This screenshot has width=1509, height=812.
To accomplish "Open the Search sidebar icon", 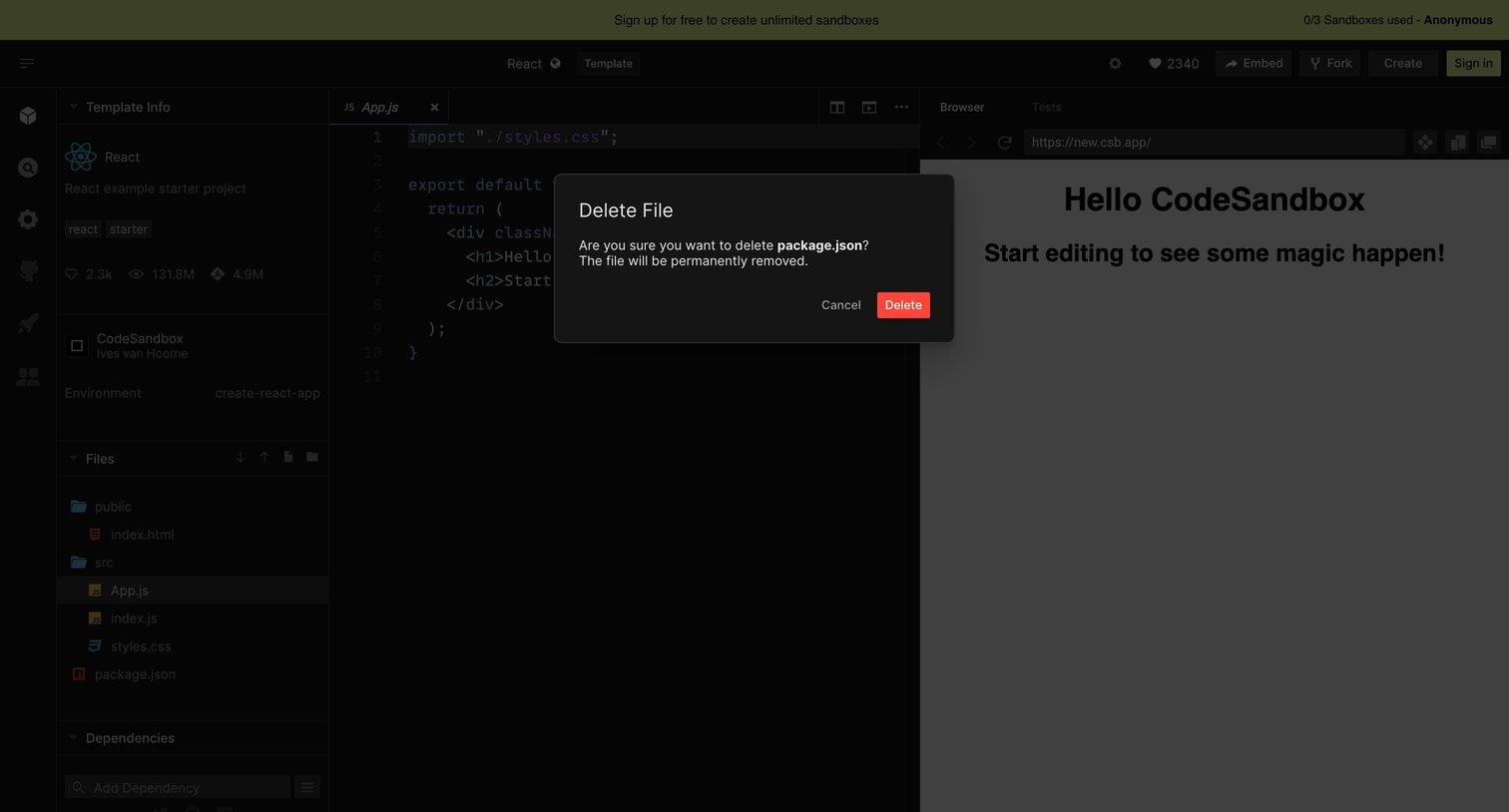I will (x=28, y=168).
